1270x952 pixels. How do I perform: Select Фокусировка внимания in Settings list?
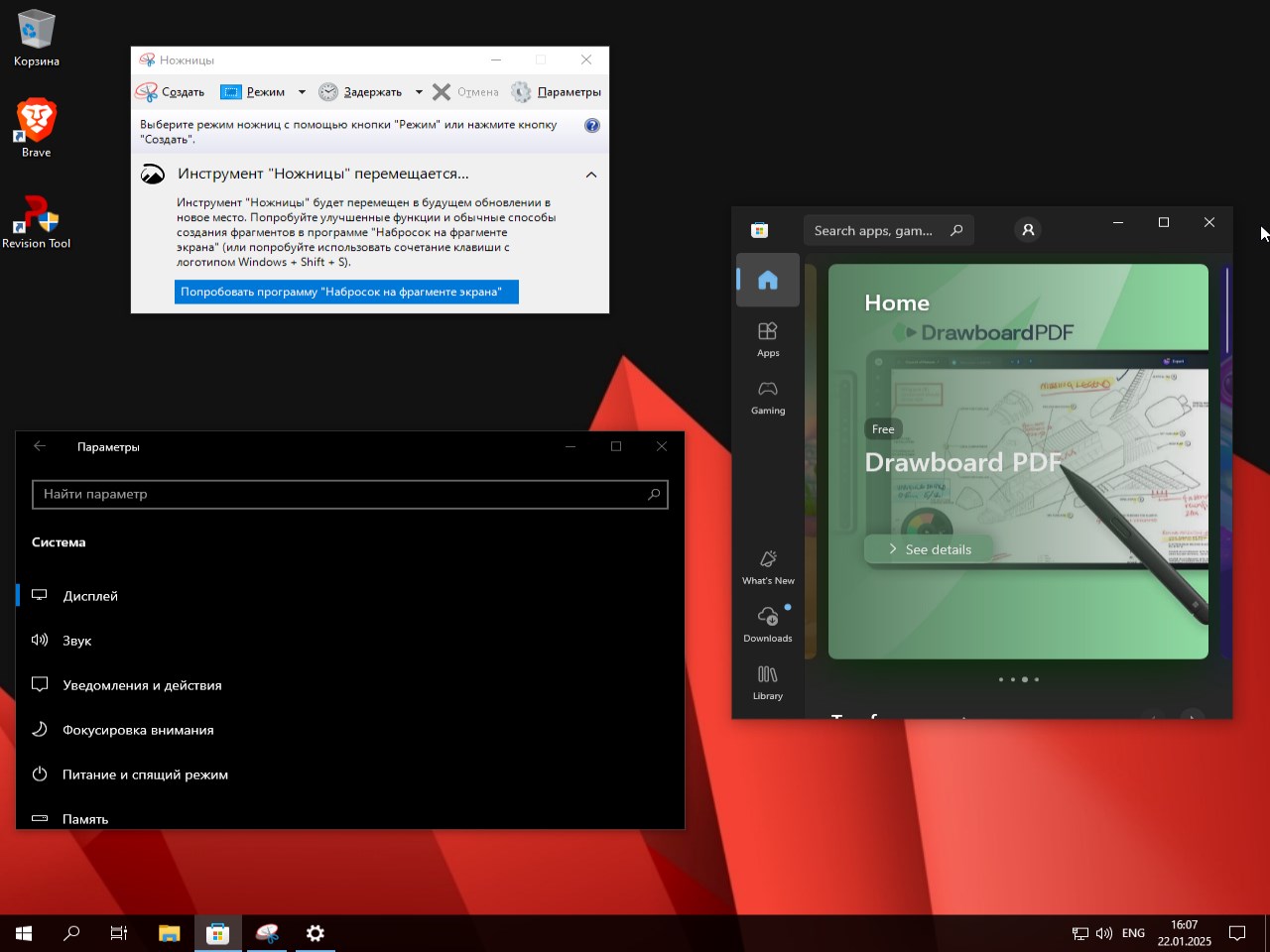click(x=138, y=730)
